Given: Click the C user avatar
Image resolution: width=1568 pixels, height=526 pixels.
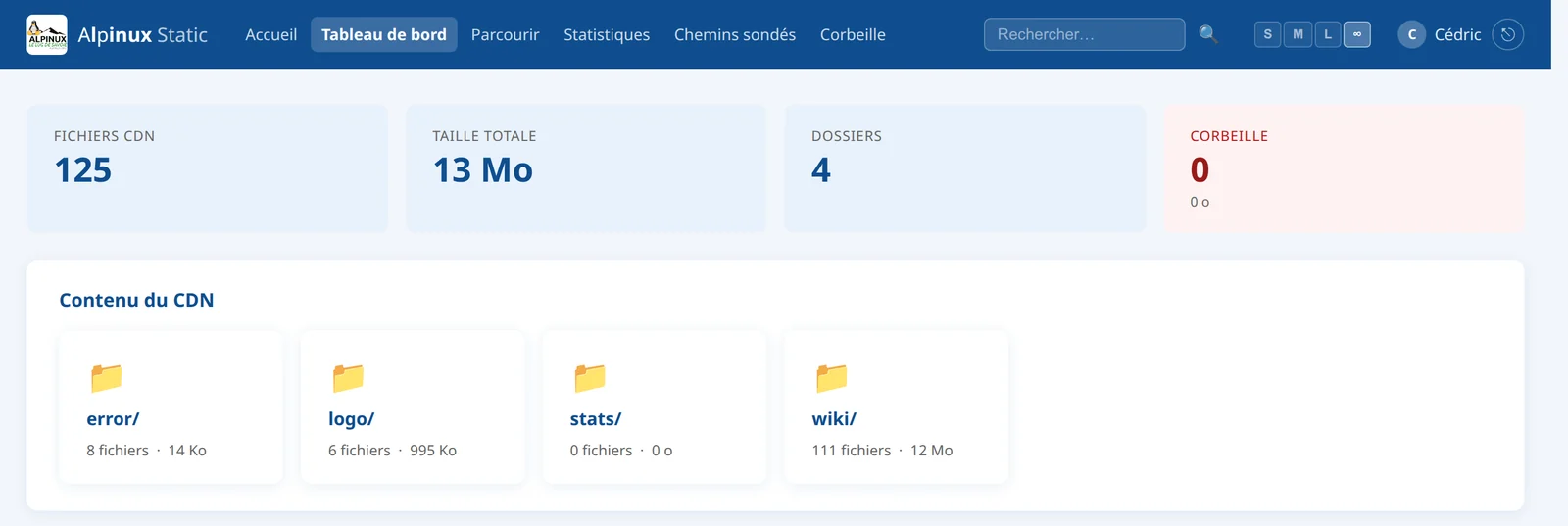Looking at the screenshot, I should coord(1411,34).
